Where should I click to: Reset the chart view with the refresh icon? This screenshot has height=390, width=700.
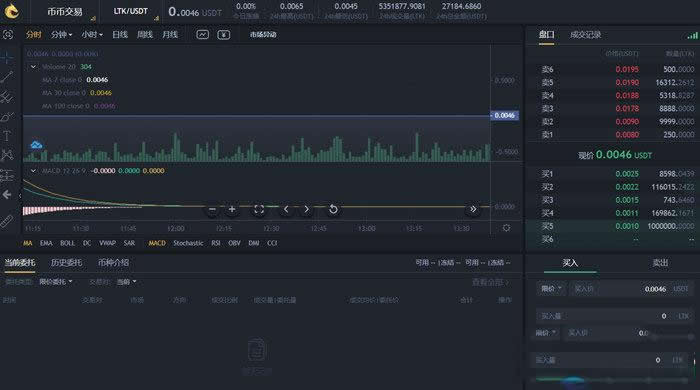pos(333,209)
